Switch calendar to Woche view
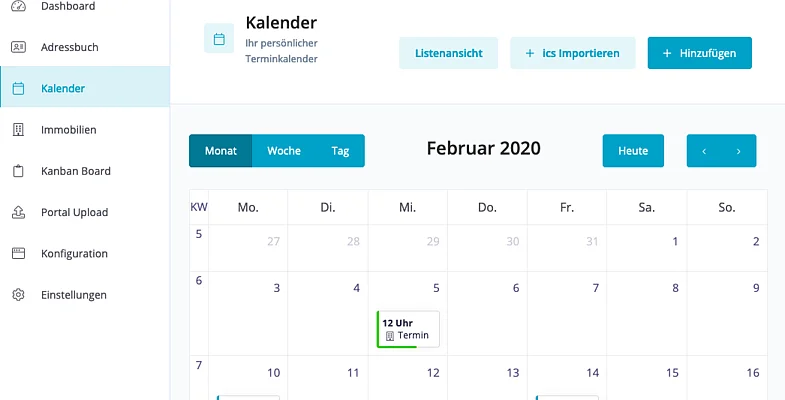The image size is (785, 400). click(x=284, y=151)
